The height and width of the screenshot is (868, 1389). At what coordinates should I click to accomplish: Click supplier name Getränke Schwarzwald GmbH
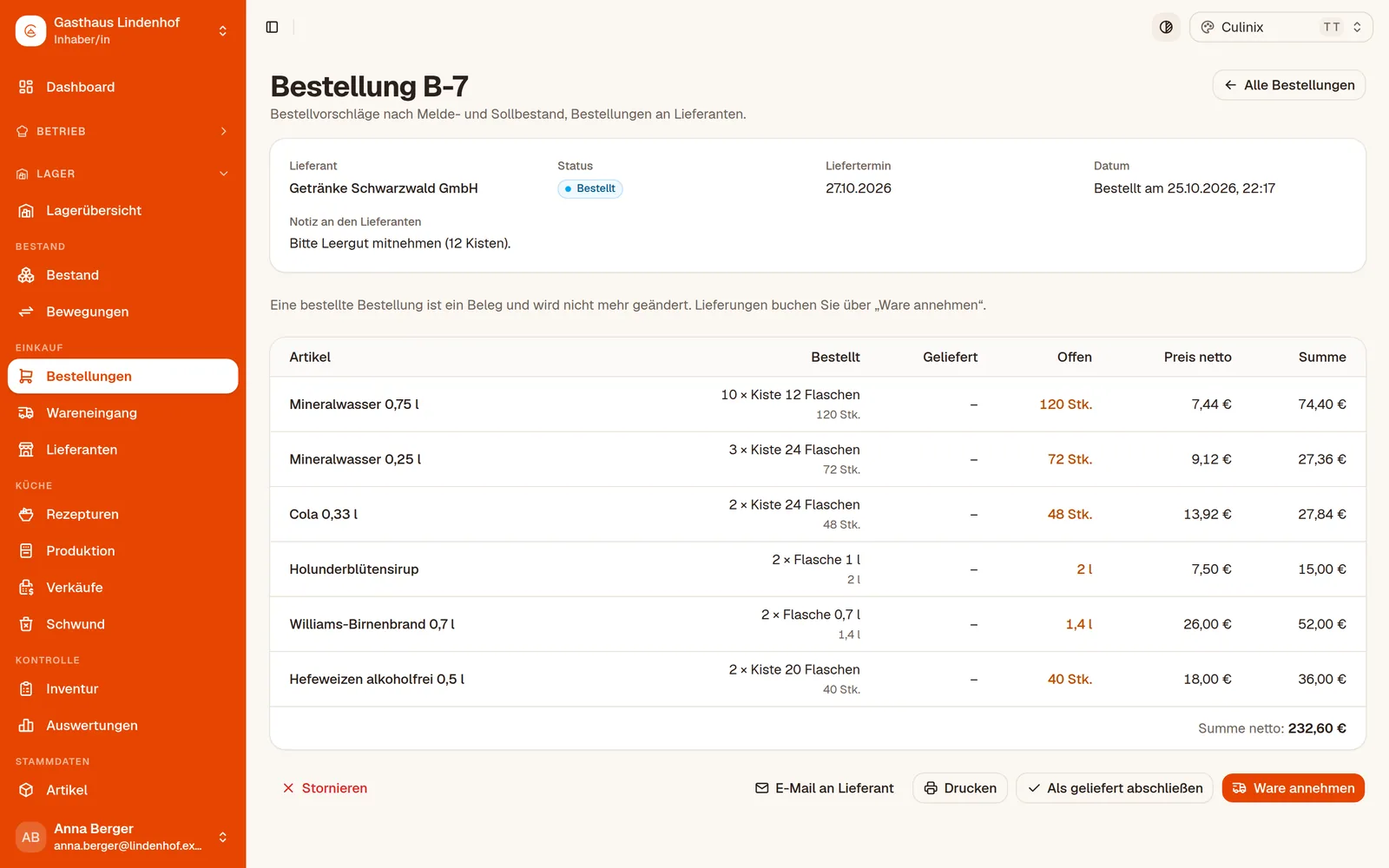(384, 188)
